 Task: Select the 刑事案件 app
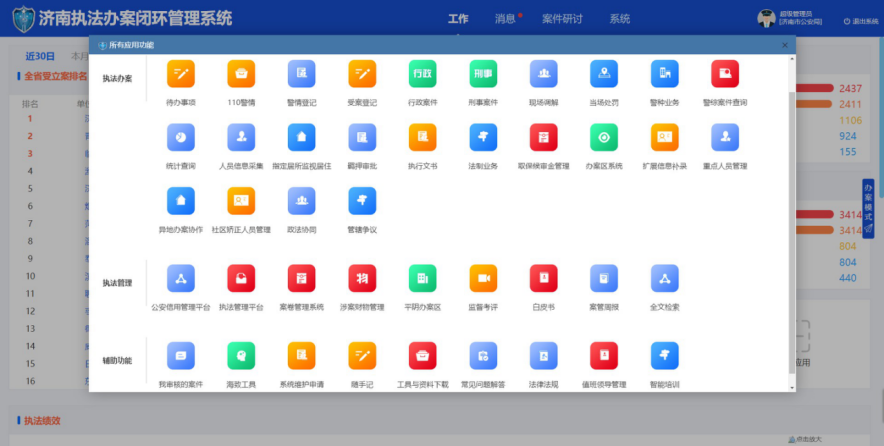click(x=483, y=75)
